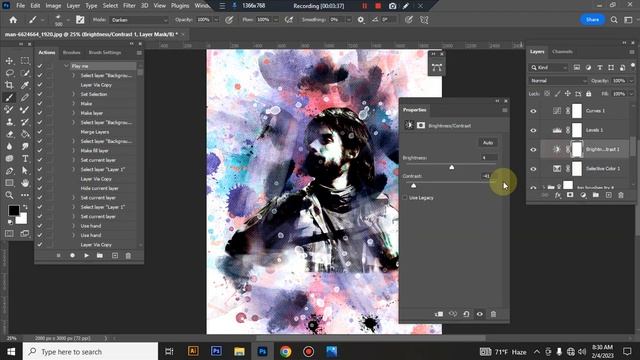640x360 pixels.
Task: Open the layer Fill dropdown arrow
Action: pyautogui.click(x=631, y=93)
